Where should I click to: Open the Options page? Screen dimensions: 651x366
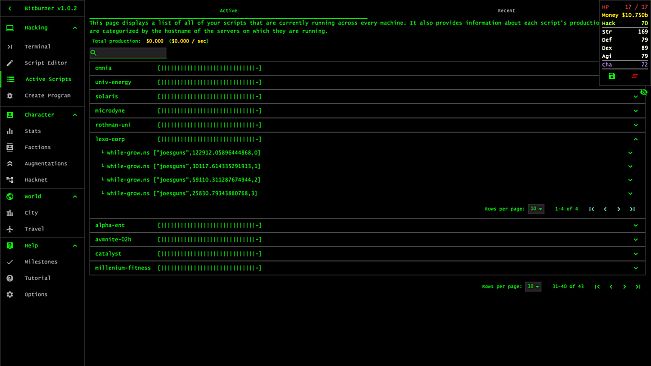[x=42, y=294]
